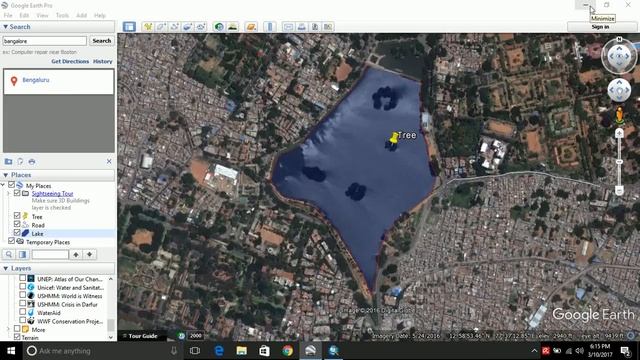The width and height of the screenshot is (640, 360).
Task: Select the Add Path tool
Action: point(174,27)
